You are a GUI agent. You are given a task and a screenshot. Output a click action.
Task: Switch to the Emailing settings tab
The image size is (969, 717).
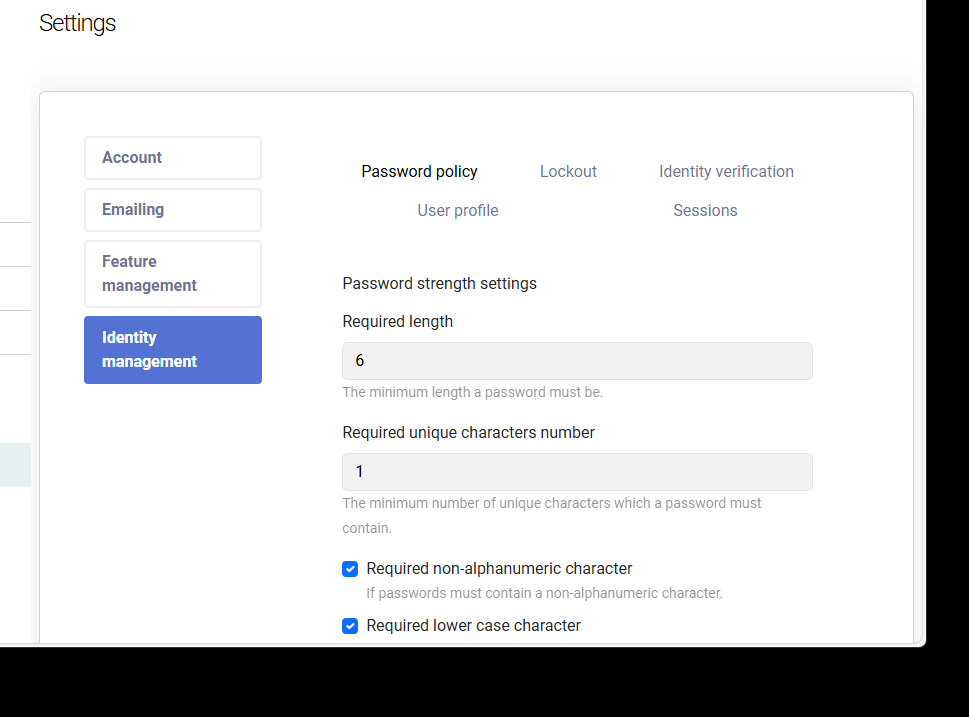[172, 210]
